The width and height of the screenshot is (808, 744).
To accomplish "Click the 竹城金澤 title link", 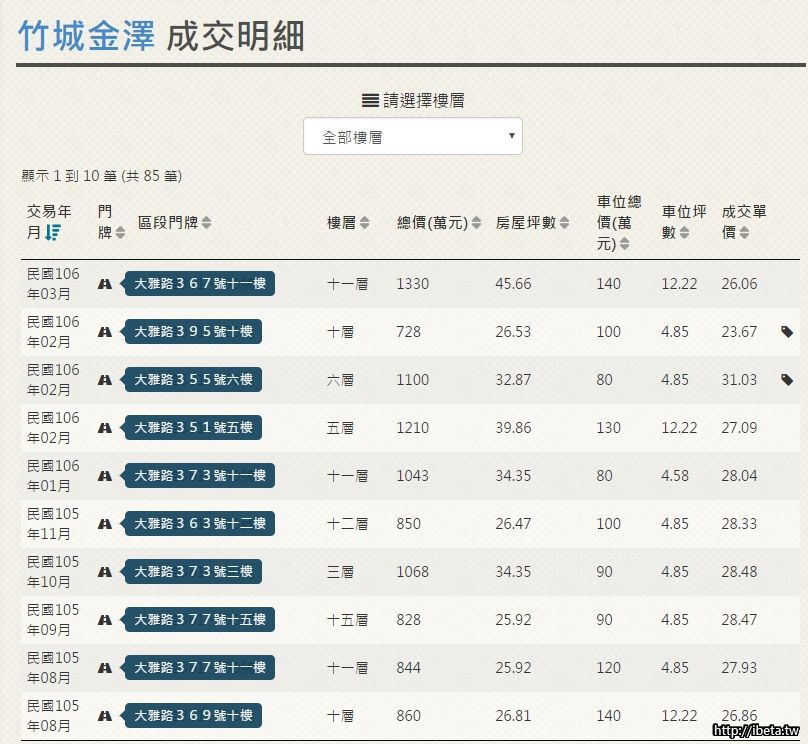I will pos(87,36).
